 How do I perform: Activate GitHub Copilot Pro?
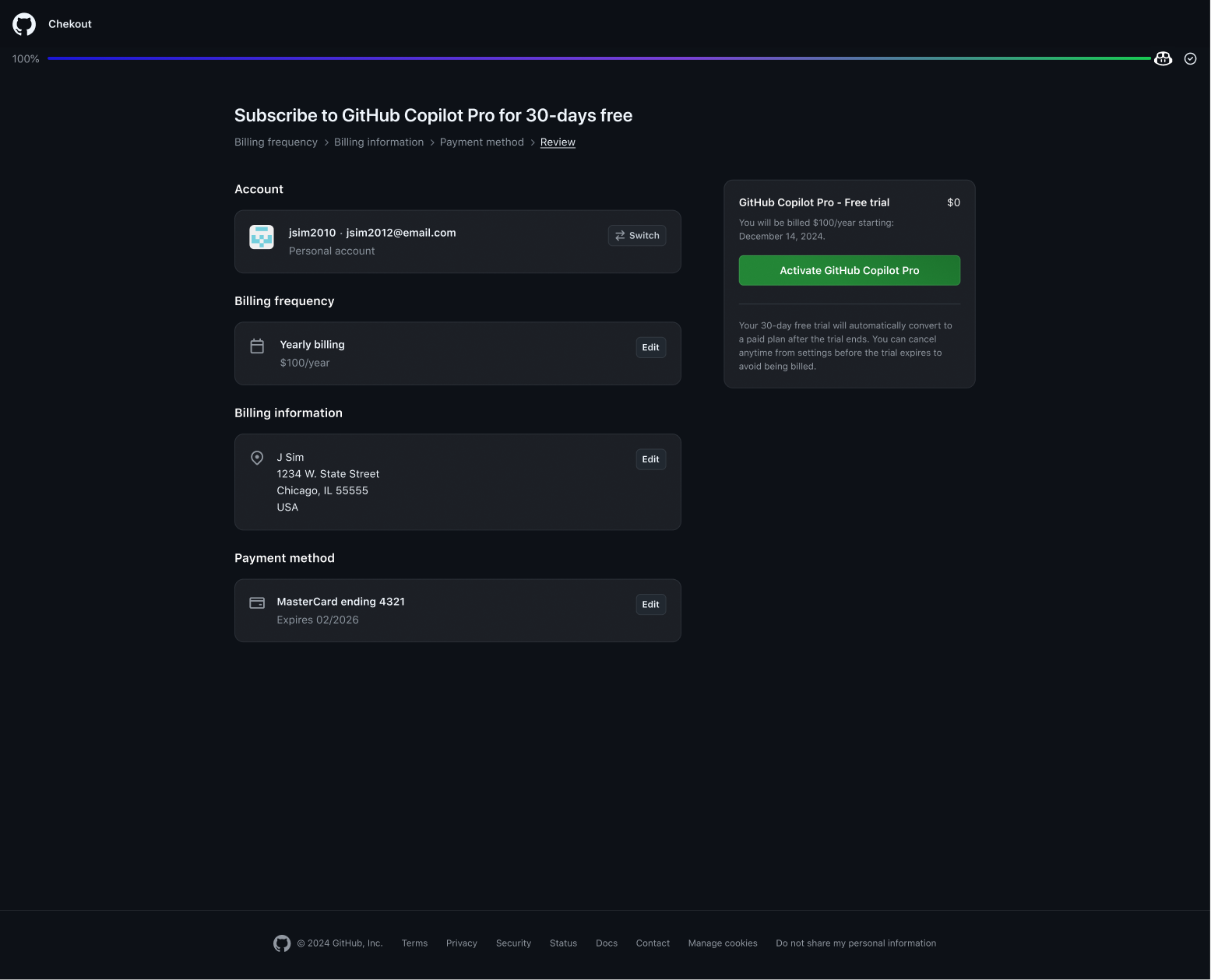[x=849, y=271]
